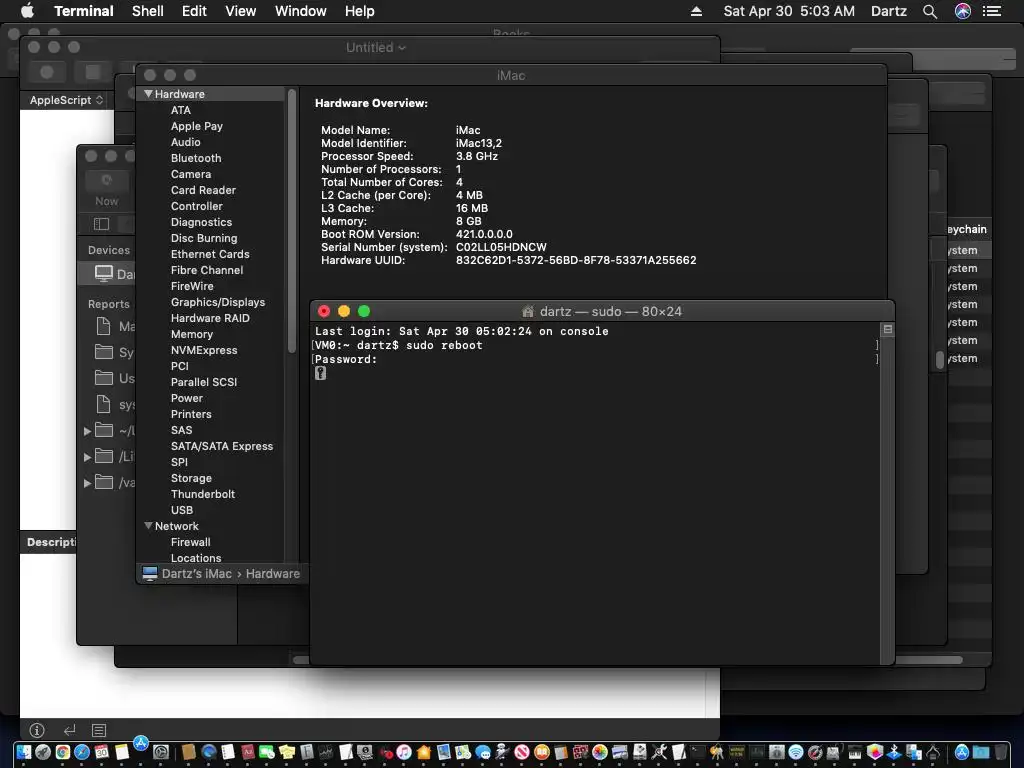Click Script Editor info button at bottom
The width and height of the screenshot is (1024, 768).
coord(37,730)
